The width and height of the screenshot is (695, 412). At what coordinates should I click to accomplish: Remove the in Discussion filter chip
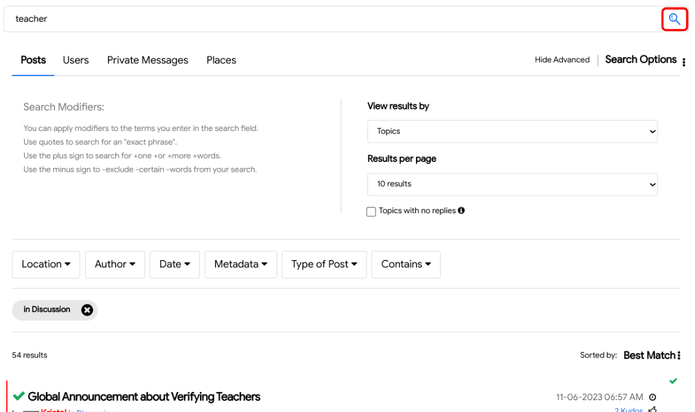87,310
